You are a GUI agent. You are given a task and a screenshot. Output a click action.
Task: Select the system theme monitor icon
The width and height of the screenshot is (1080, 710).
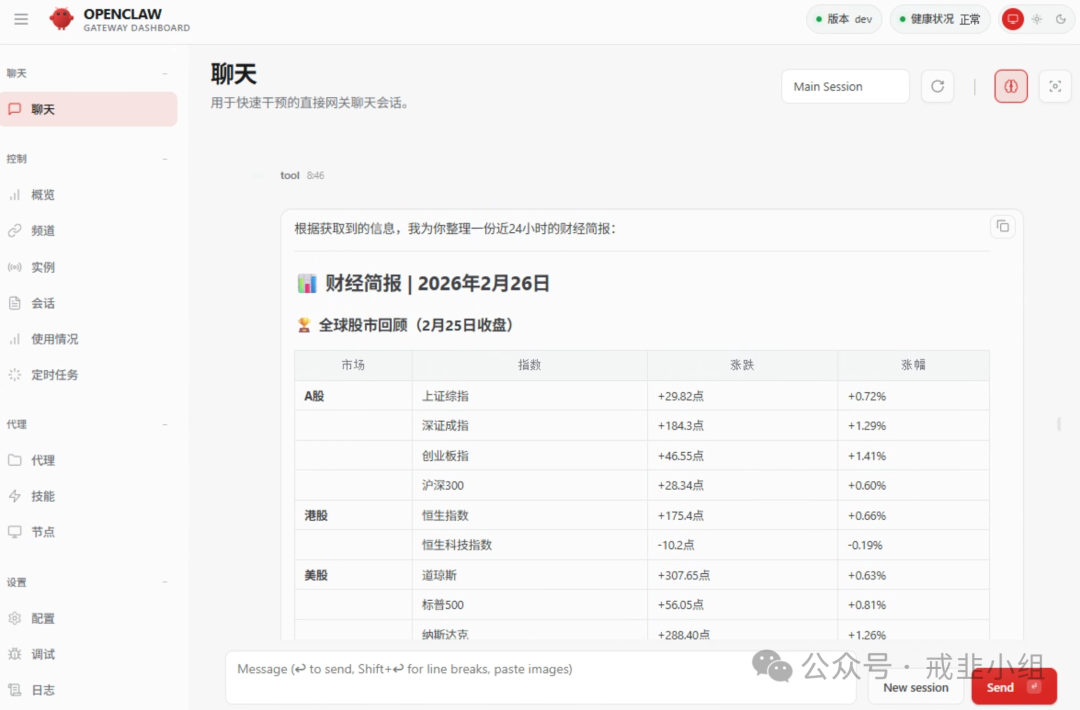1013,19
